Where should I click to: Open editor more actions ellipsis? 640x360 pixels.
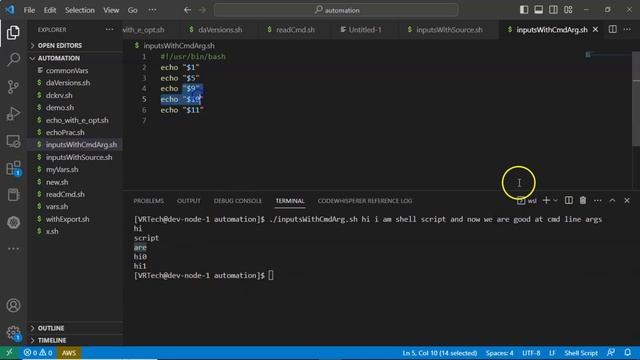pos(627,29)
